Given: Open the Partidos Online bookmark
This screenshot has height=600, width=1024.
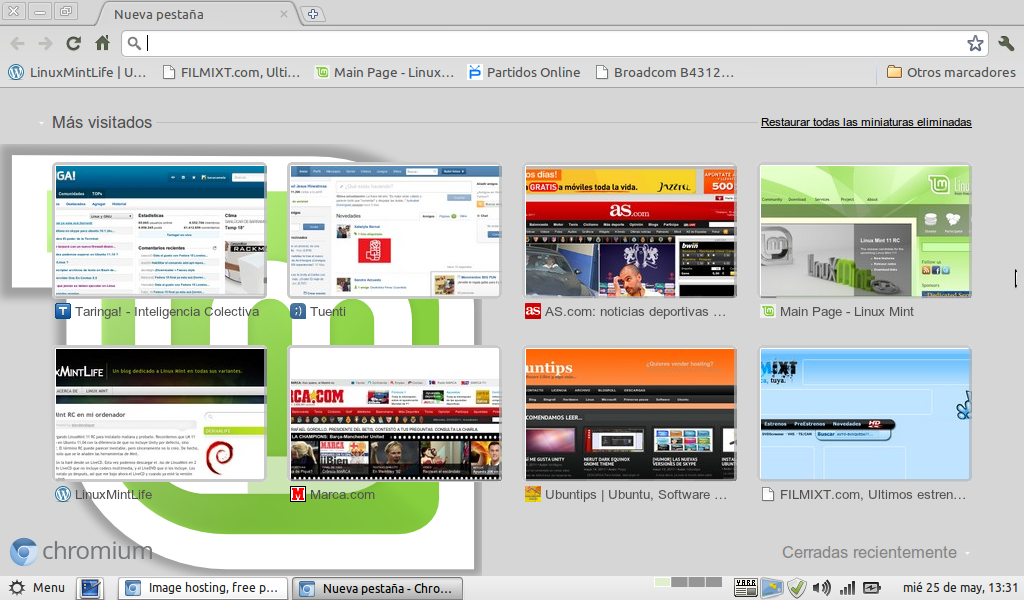Looking at the screenshot, I should (524, 72).
